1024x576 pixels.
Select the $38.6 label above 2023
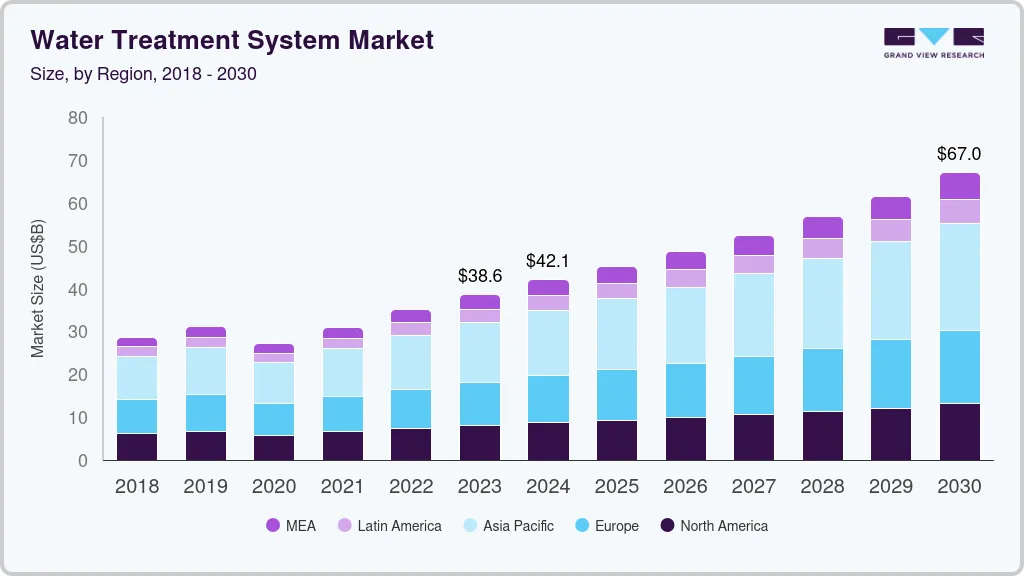(480, 275)
